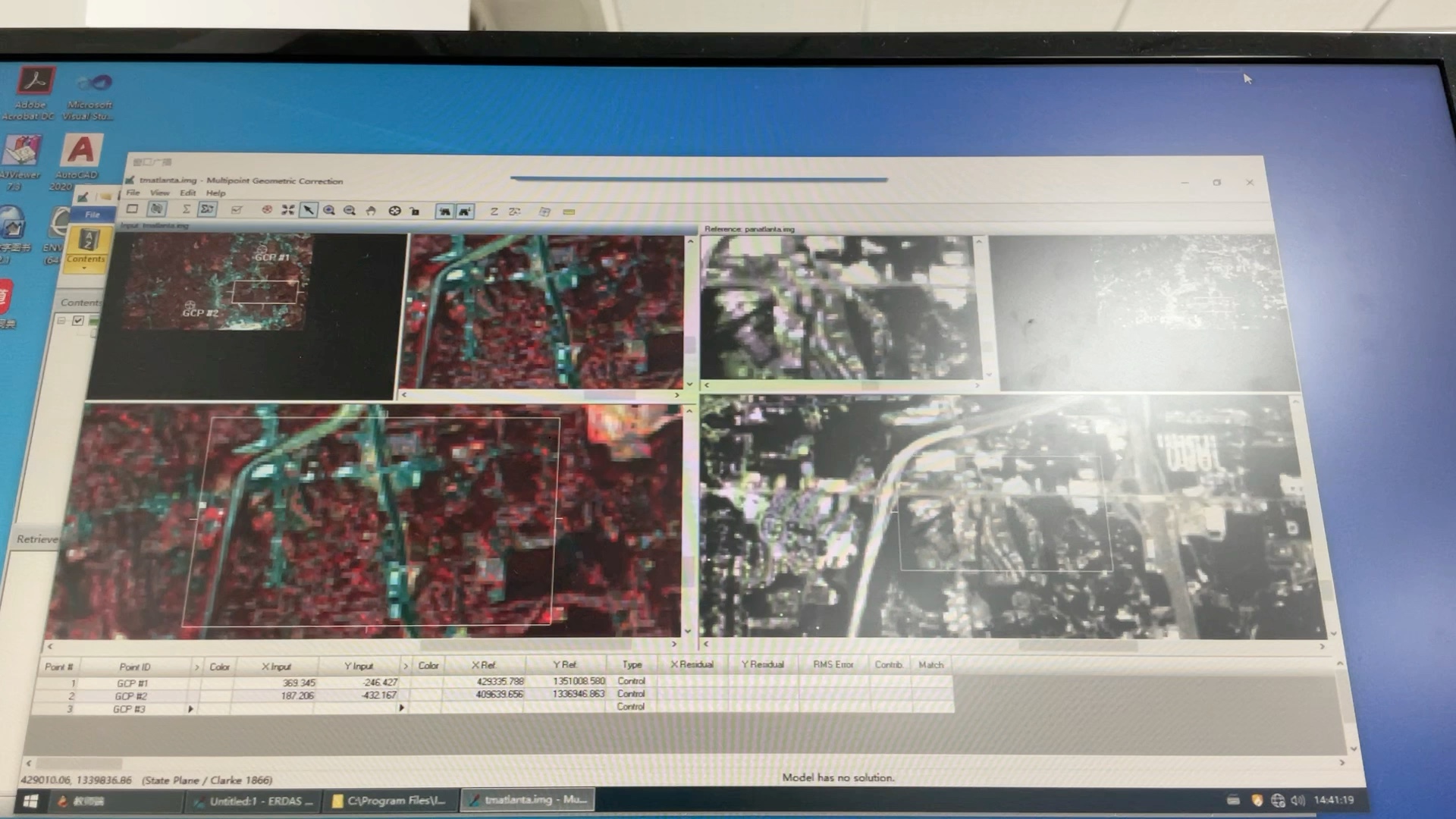Select the zoom in magnifier tool

tap(329, 210)
